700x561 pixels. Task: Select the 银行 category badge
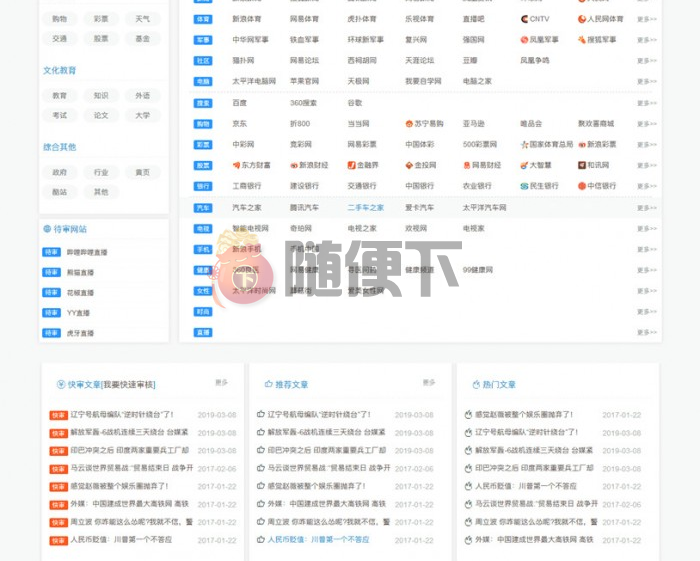pyautogui.click(x=203, y=186)
